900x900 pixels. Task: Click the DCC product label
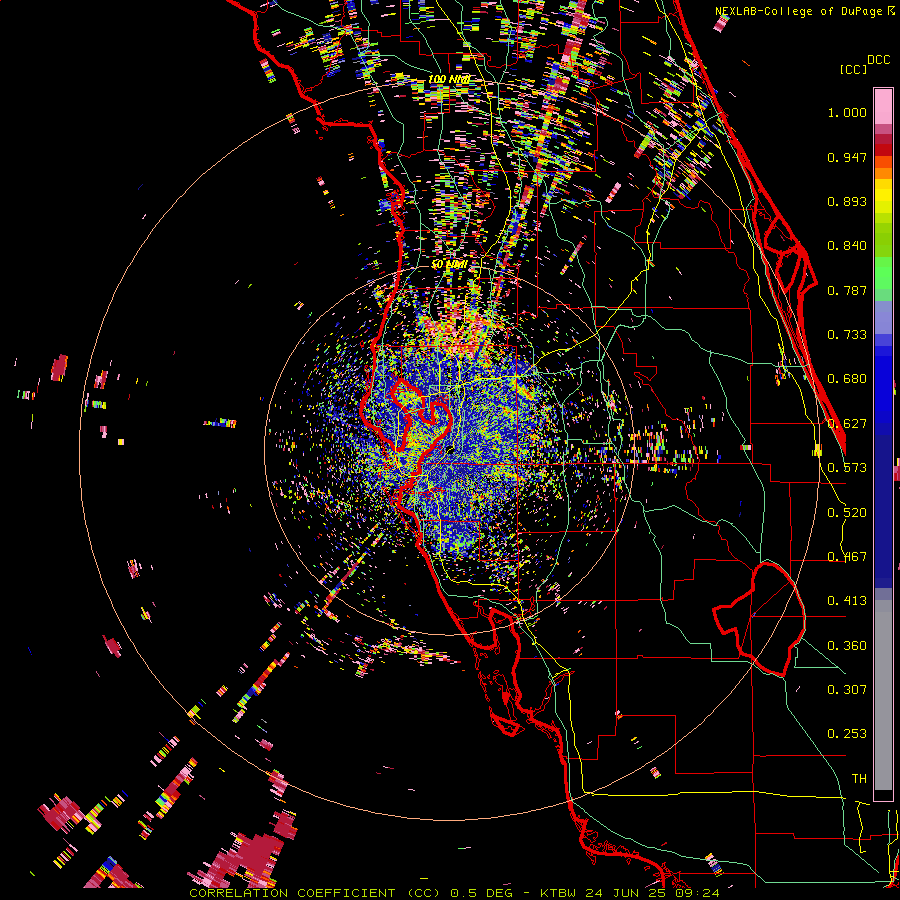click(x=878, y=60)
